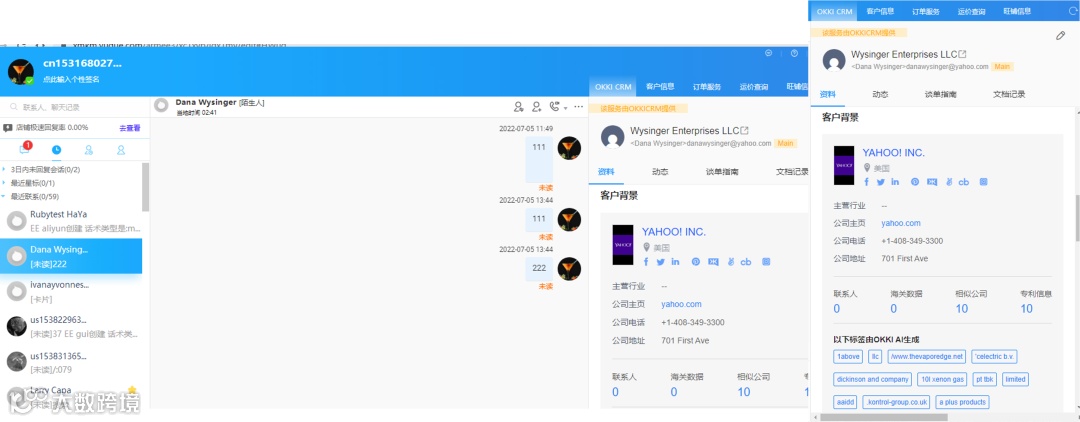Open external link icon beside Wysinger Enterprises in right panel
The image size is (1080, 422).
[x=963, y=54]
